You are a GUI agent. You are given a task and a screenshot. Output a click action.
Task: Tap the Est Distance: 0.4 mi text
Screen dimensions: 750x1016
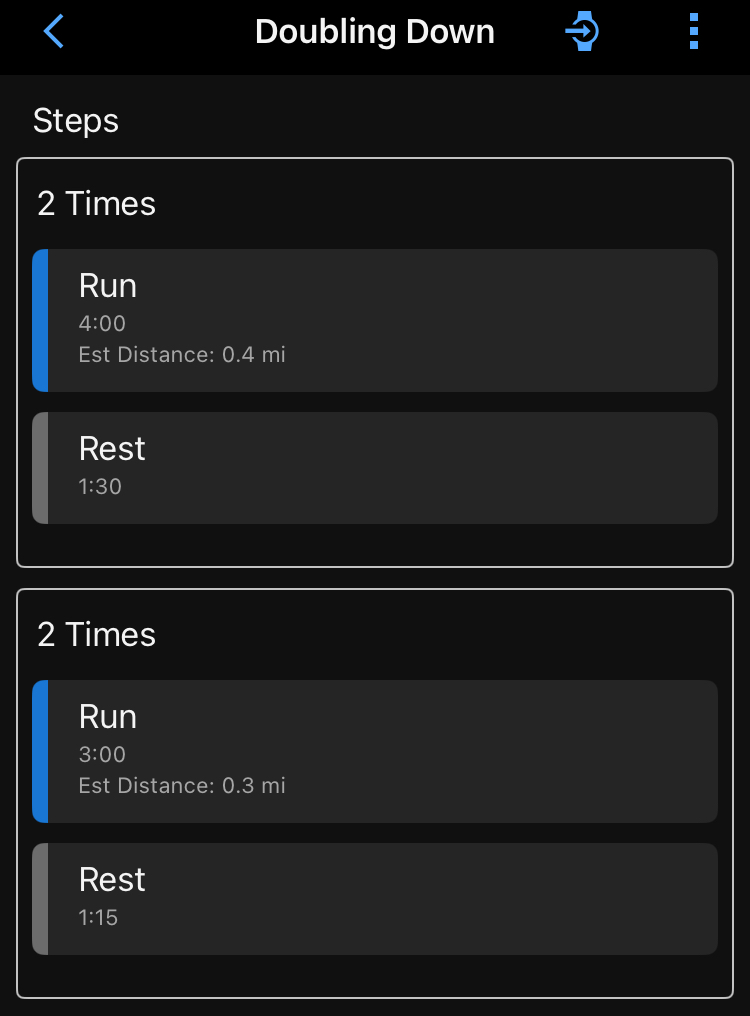[x=182, y=355]
